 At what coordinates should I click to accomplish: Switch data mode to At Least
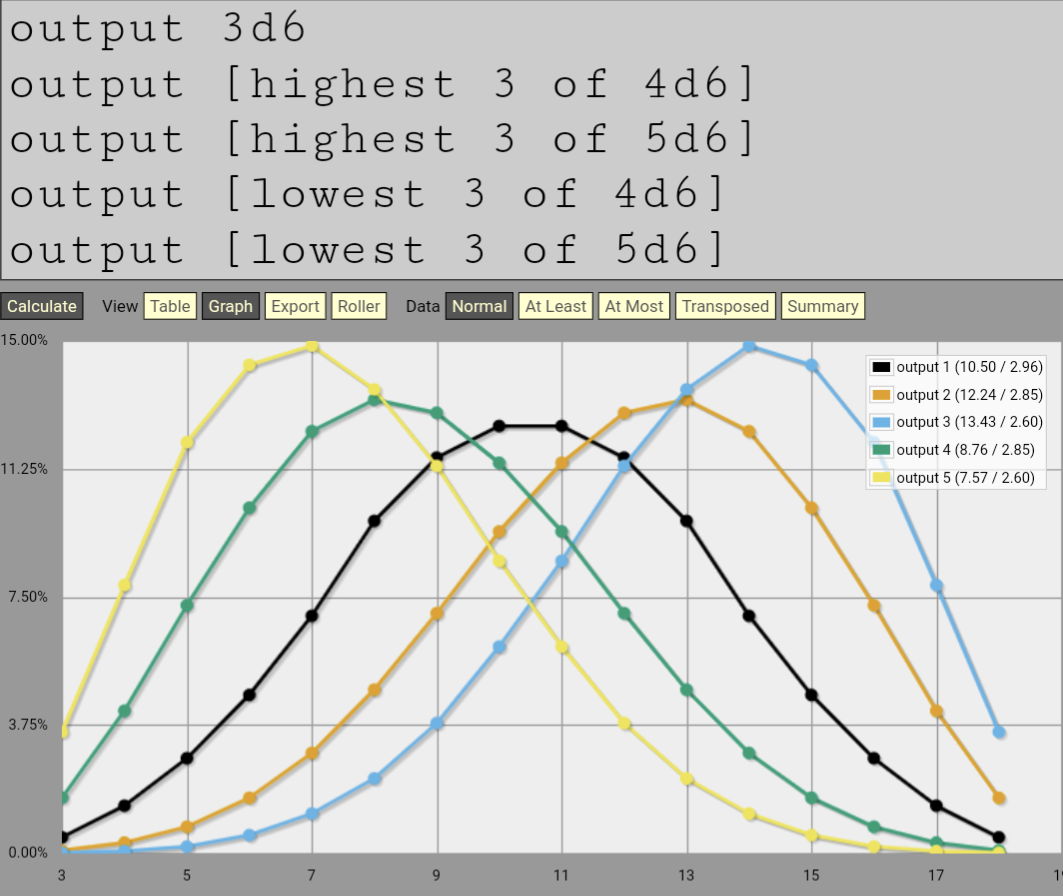pyautogui.click(x=555, y=306)
